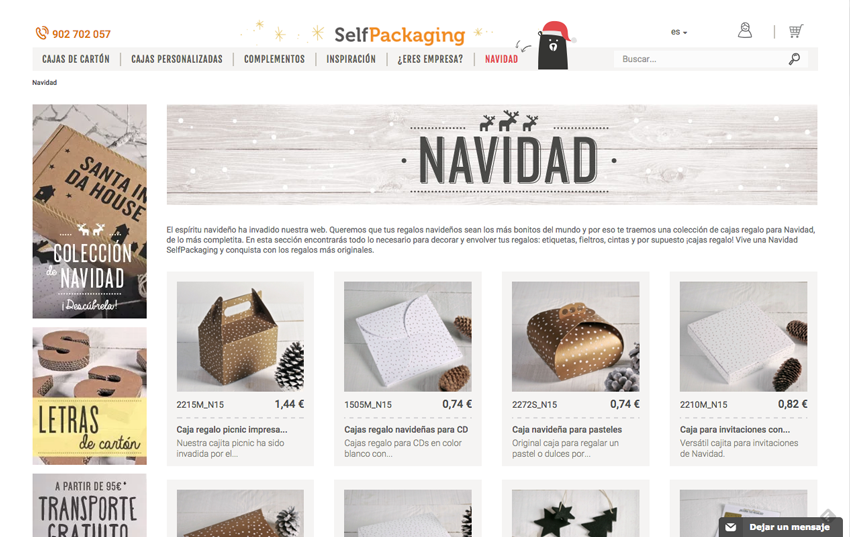The width and height of the screenshot is (850, 537).
Task: Open the SelfPackaging logo home link
Action: (x=400, y=35)
